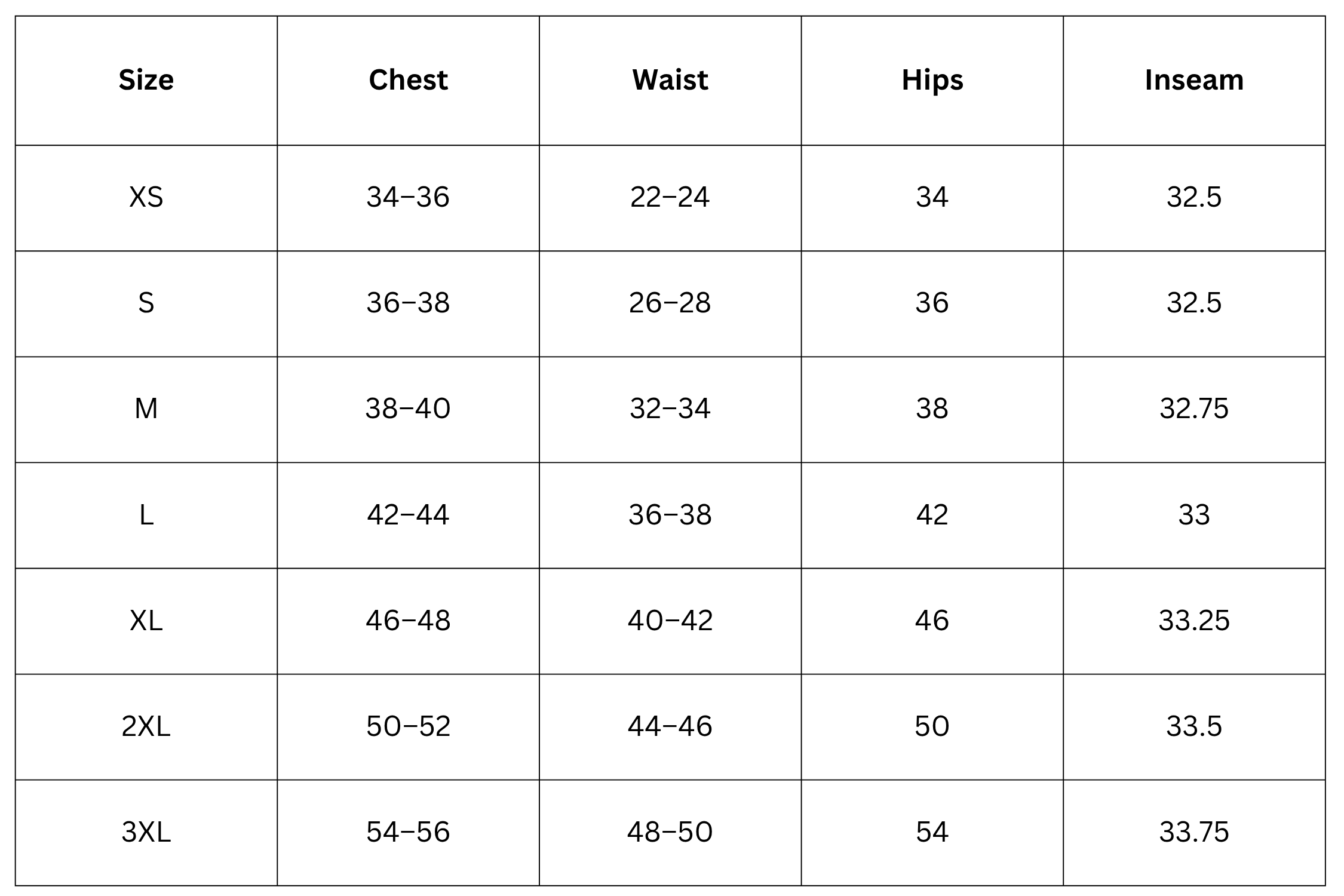This screenshot has width=1344, height=896.
Task: Click inseam value 33.25
Action: [x=1194, y=621]
